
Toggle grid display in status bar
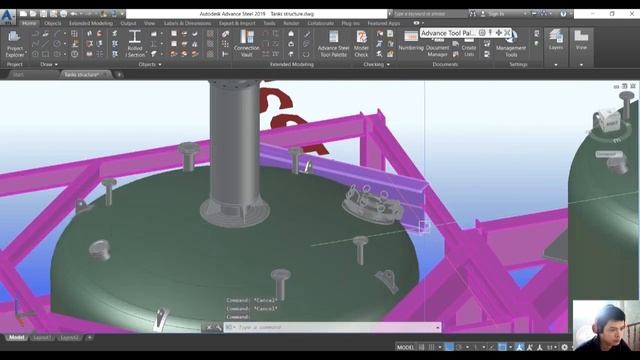coord(422,347)
